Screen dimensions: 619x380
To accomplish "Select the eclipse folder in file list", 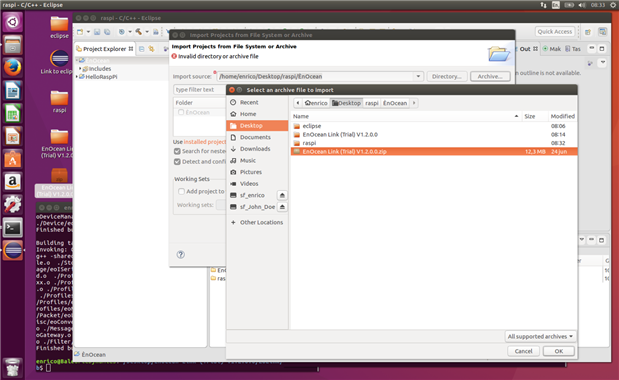I will 434,126.
